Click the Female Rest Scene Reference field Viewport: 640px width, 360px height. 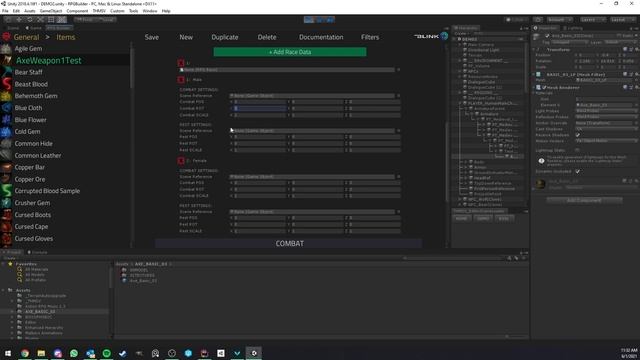click(312, 211)
